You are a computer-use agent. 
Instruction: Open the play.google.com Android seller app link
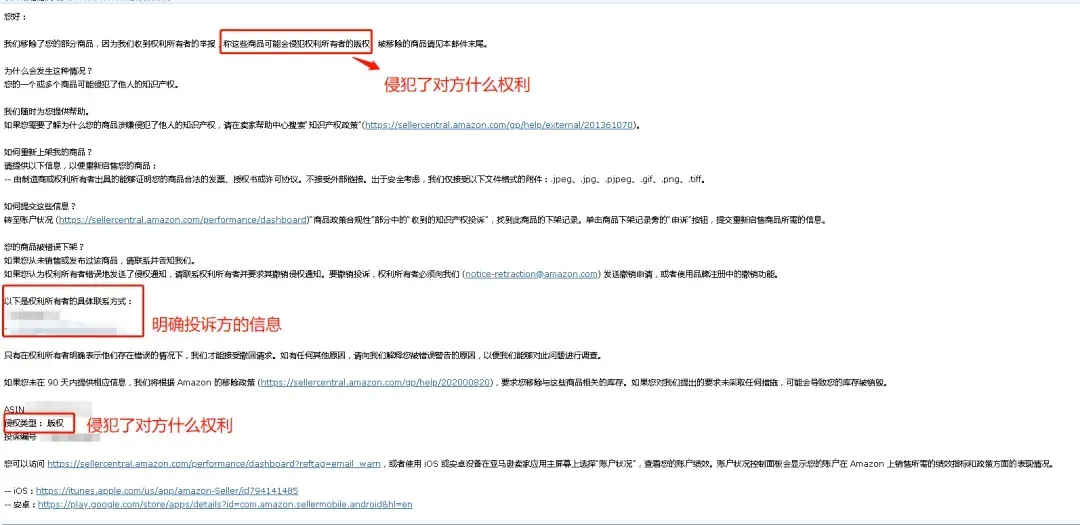coord(225,504)
